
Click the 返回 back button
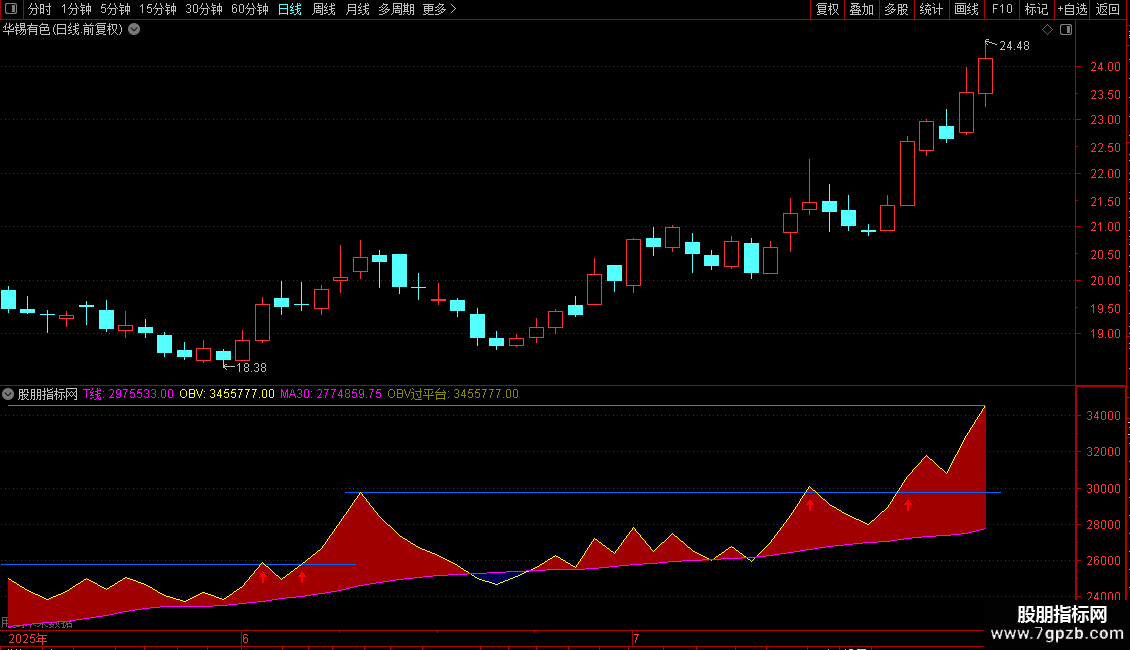1108,9
